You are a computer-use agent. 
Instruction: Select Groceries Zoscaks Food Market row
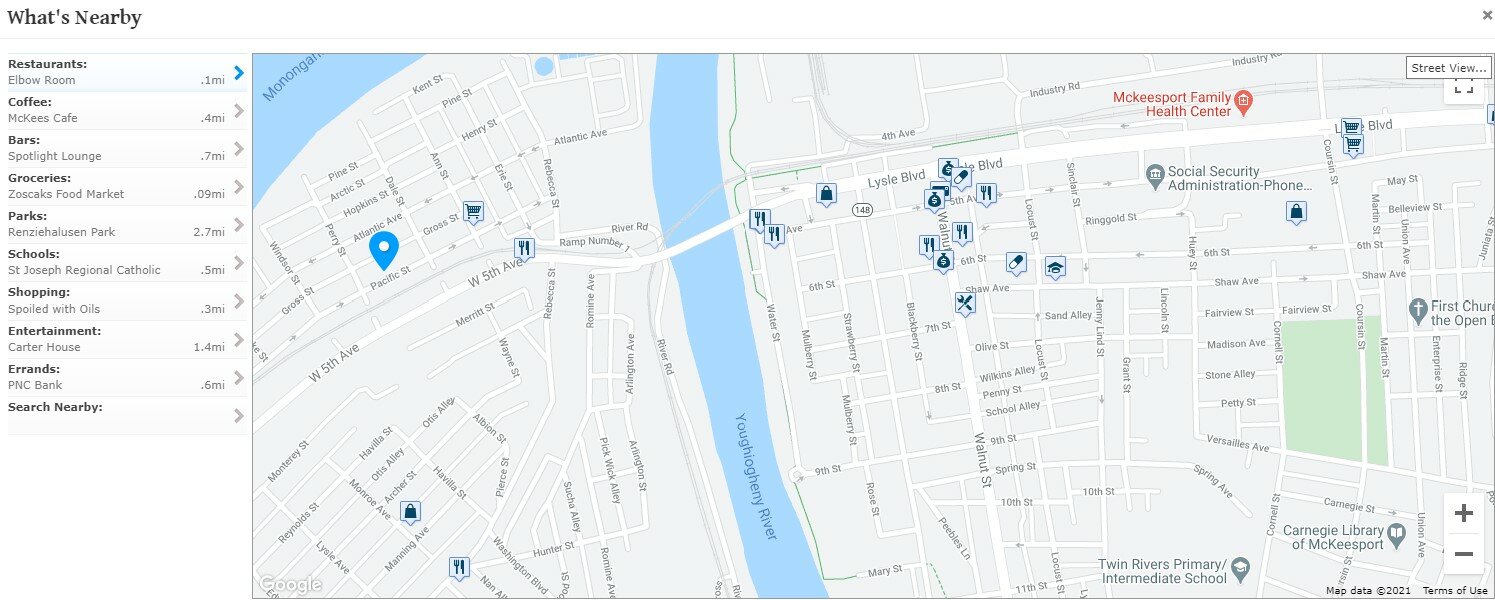point(120,187)
